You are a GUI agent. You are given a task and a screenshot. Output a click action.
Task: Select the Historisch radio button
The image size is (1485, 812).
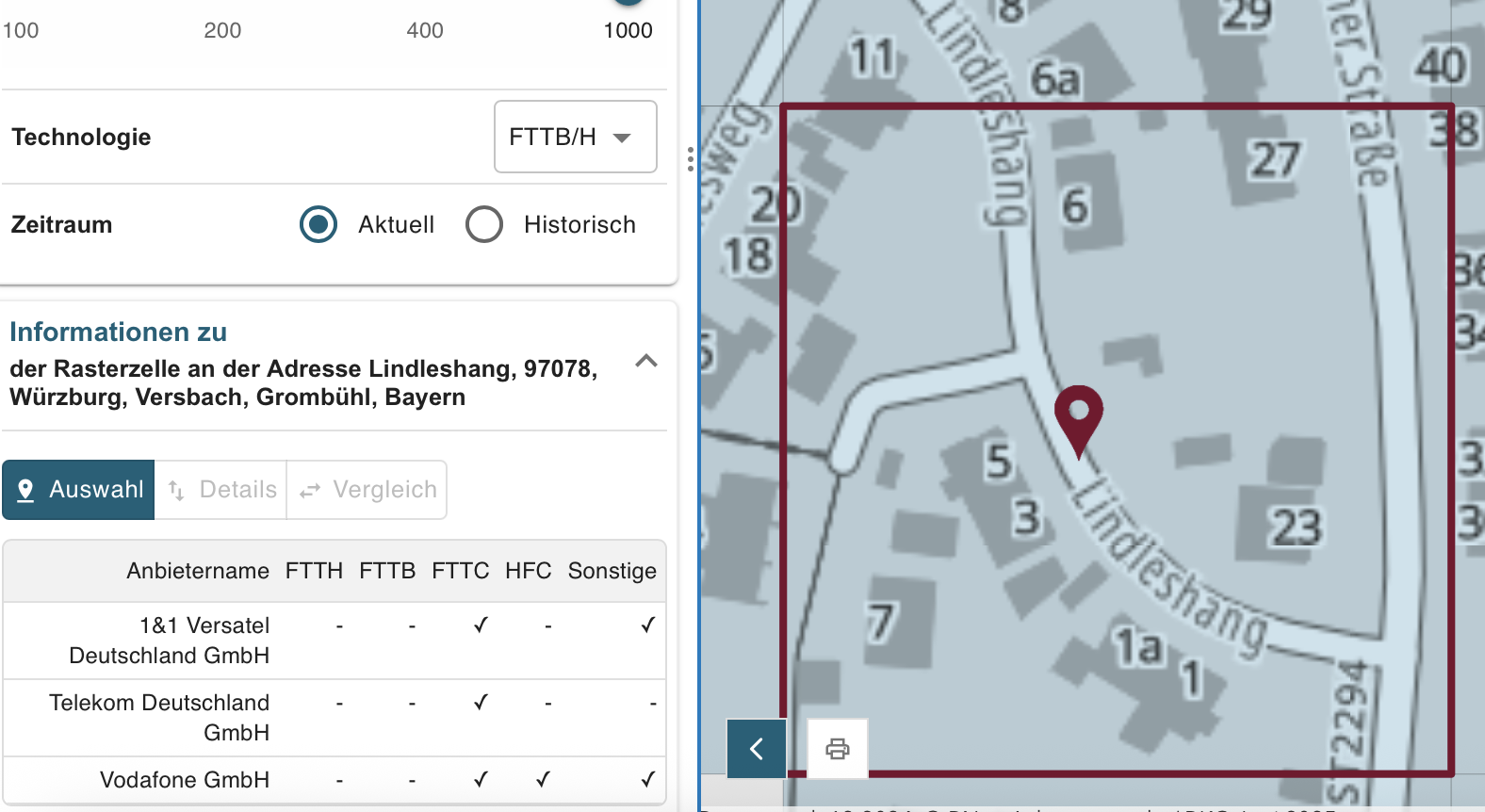point(484,224)
